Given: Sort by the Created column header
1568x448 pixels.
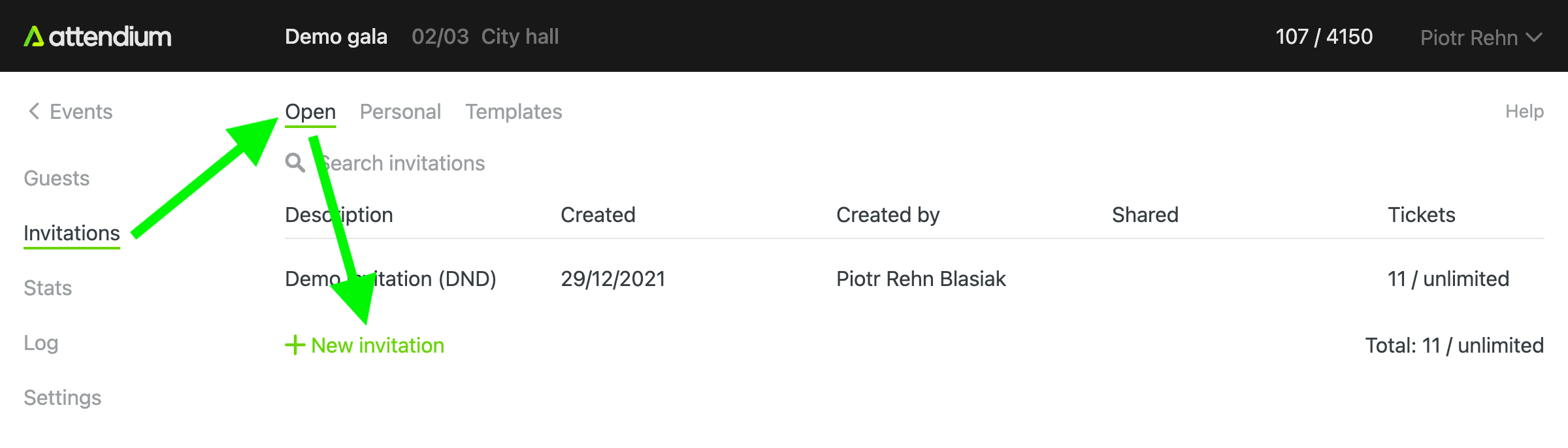Looking at the screenshot, I should point(598,215).
